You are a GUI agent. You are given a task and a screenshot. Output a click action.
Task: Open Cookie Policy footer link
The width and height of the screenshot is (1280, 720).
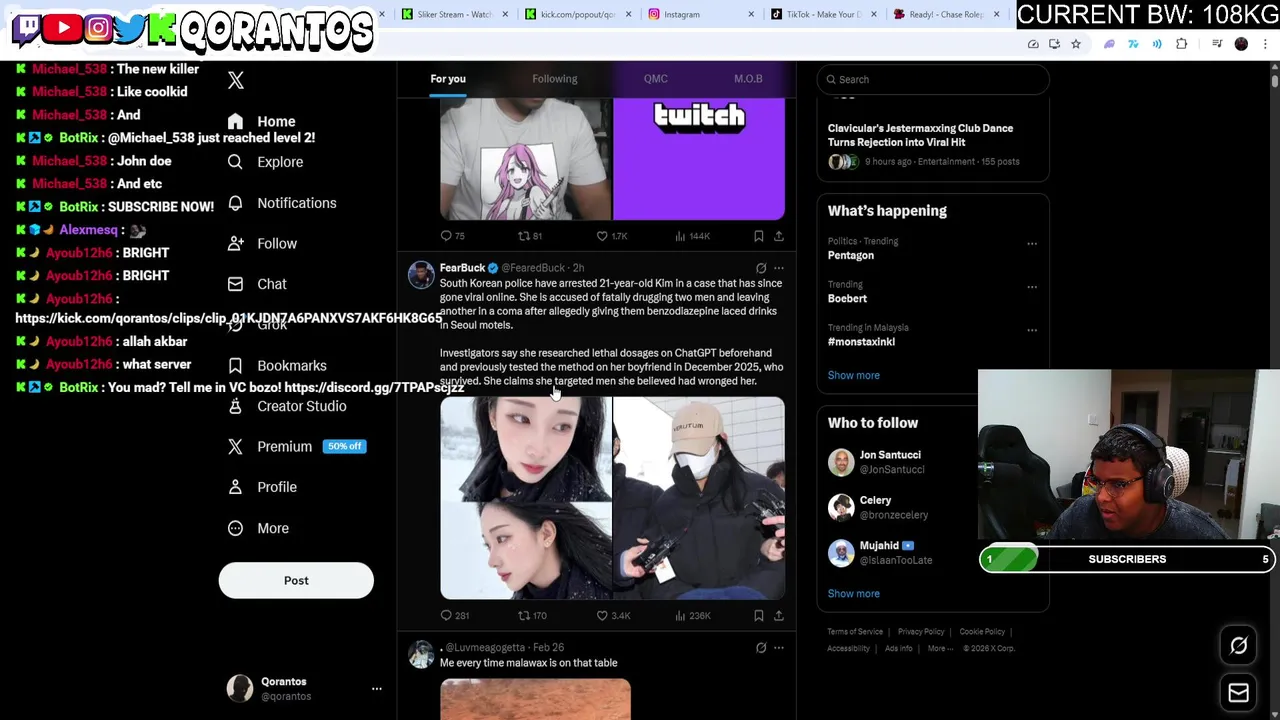pyautogui.click(x=982, y=632)
